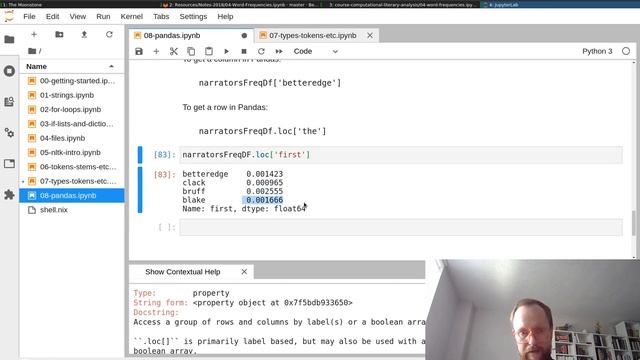Copy the selected cell
The width and height of the screenshot is (640, 360).
click(191, 51)
